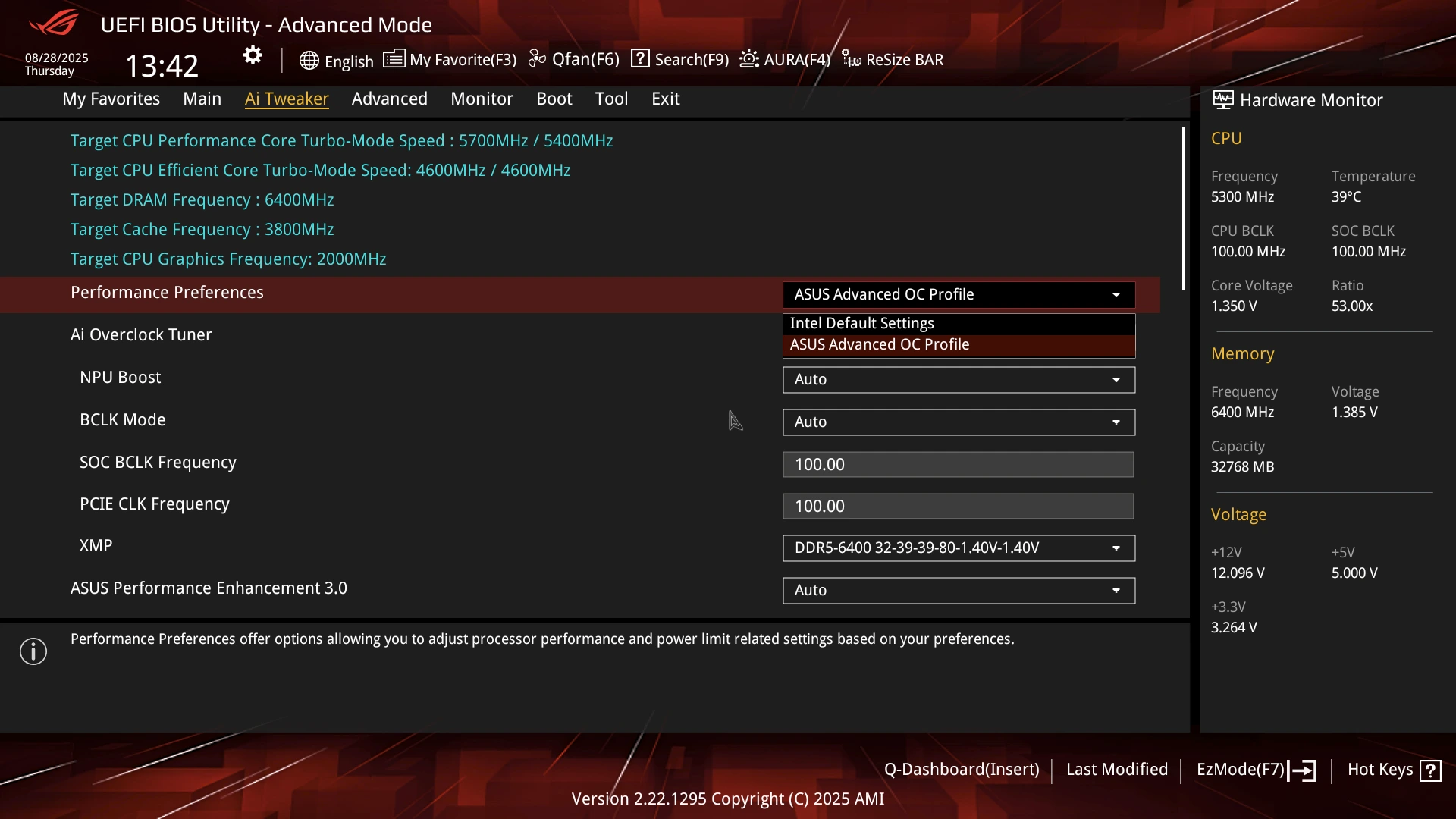Open XMP profile dropdown

click(959, 548)
